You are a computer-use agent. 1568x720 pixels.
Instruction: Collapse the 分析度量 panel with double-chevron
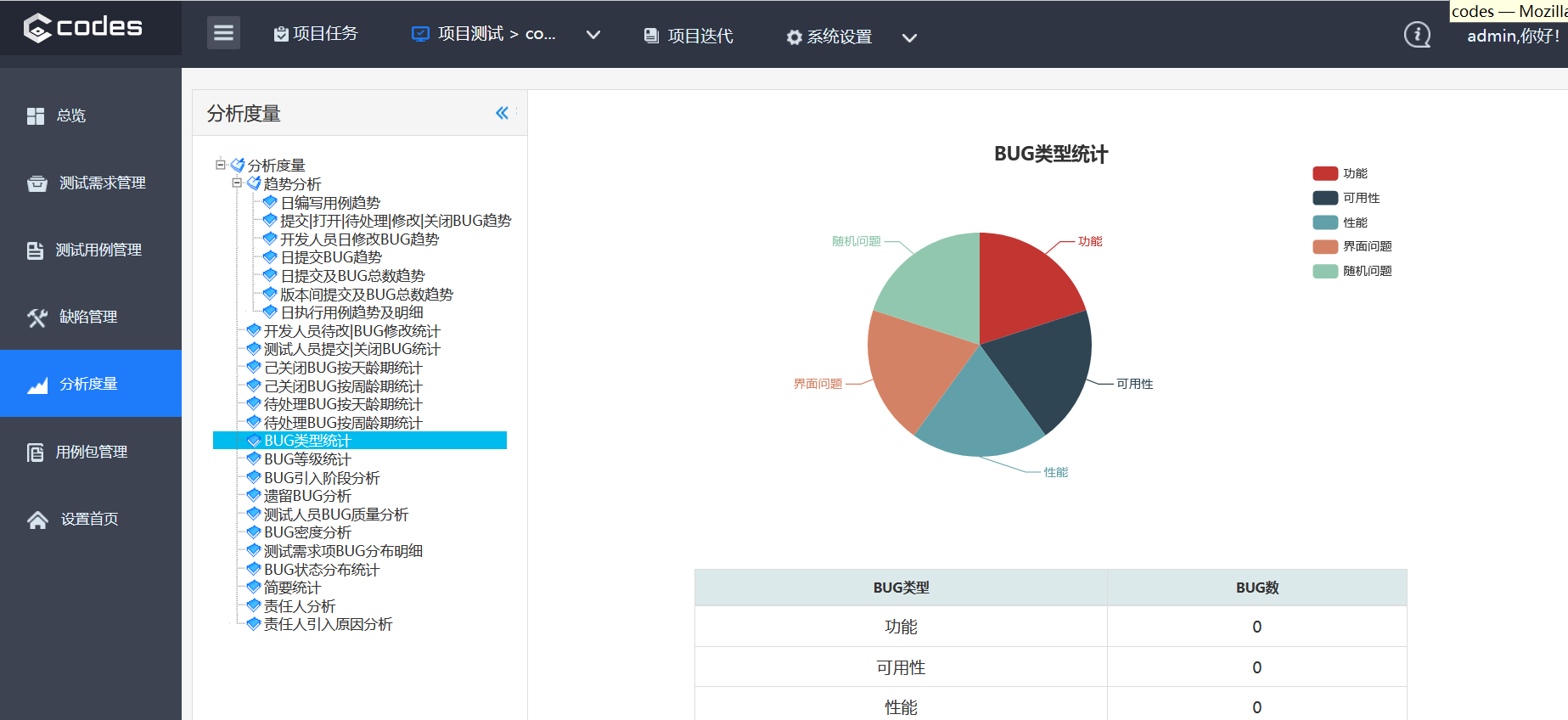[x=502, y=113]
